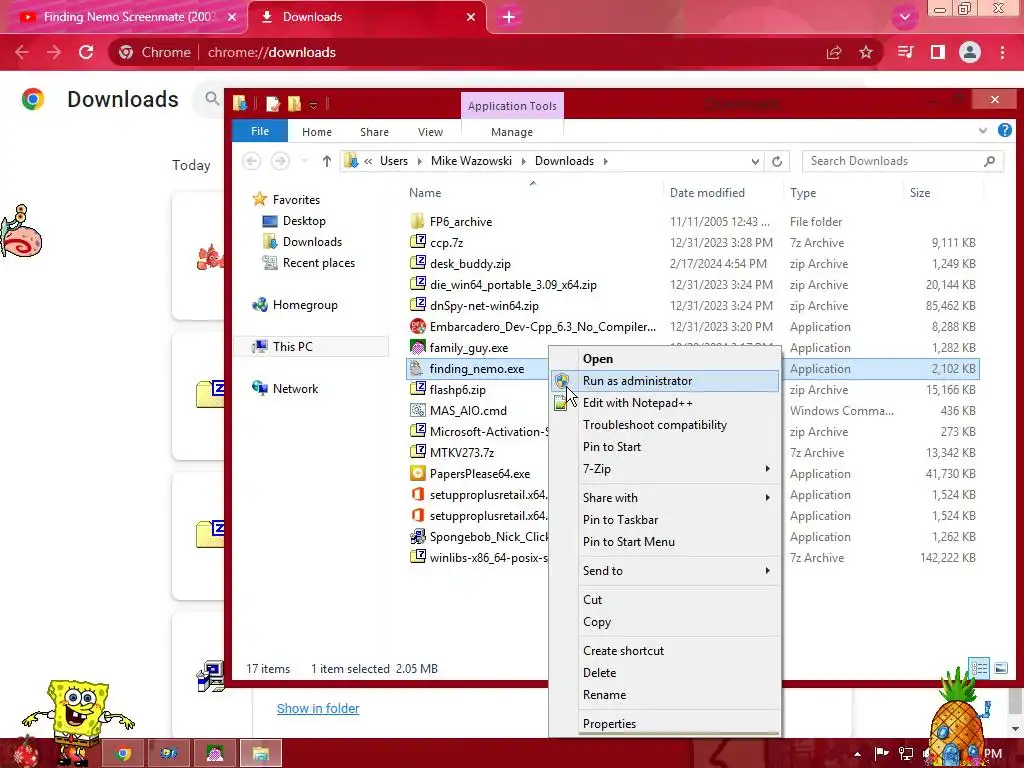Select PapersPlease64.exe file icon
Image resolution: width=1024 pixels, height=768 pixels.
(418, 473)
